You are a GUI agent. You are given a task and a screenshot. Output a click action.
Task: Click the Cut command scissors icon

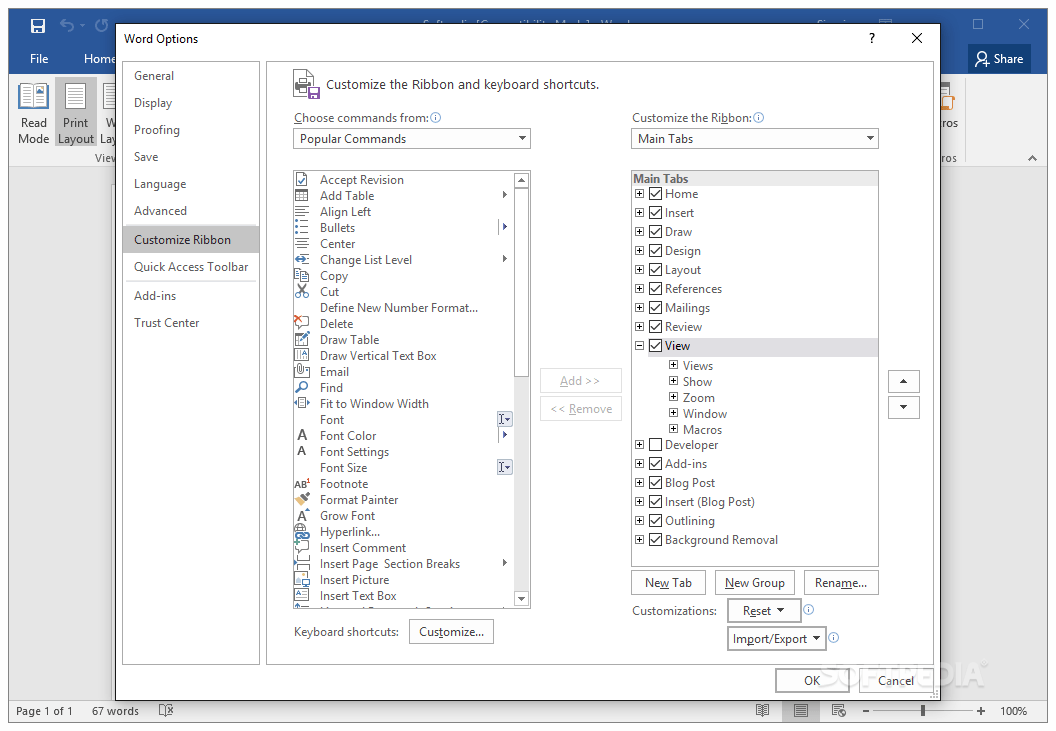pyautogui.click(x=302, y=291)
